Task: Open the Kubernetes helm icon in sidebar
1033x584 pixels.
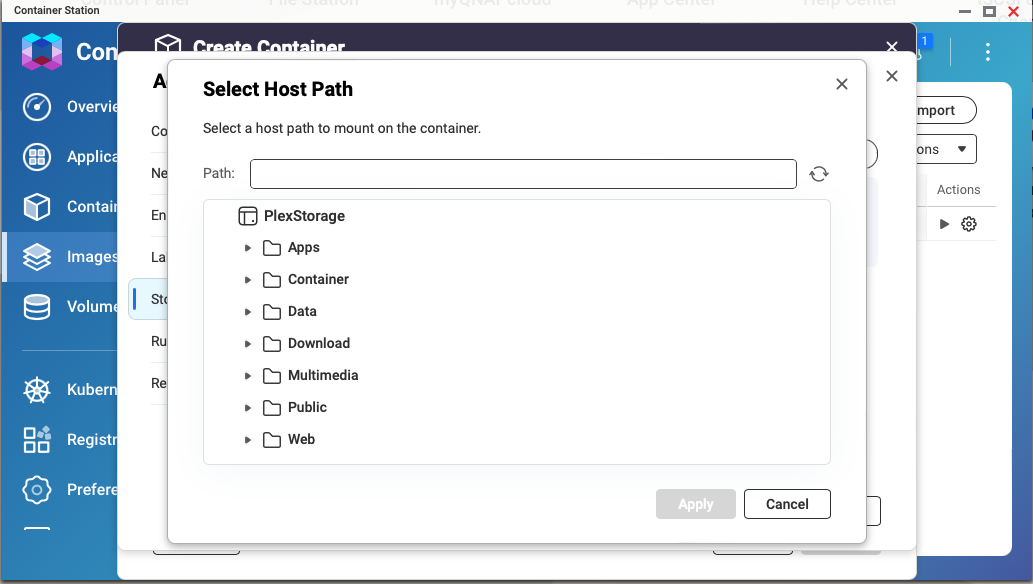Action: pyautogui.click(x=37, y=390)
